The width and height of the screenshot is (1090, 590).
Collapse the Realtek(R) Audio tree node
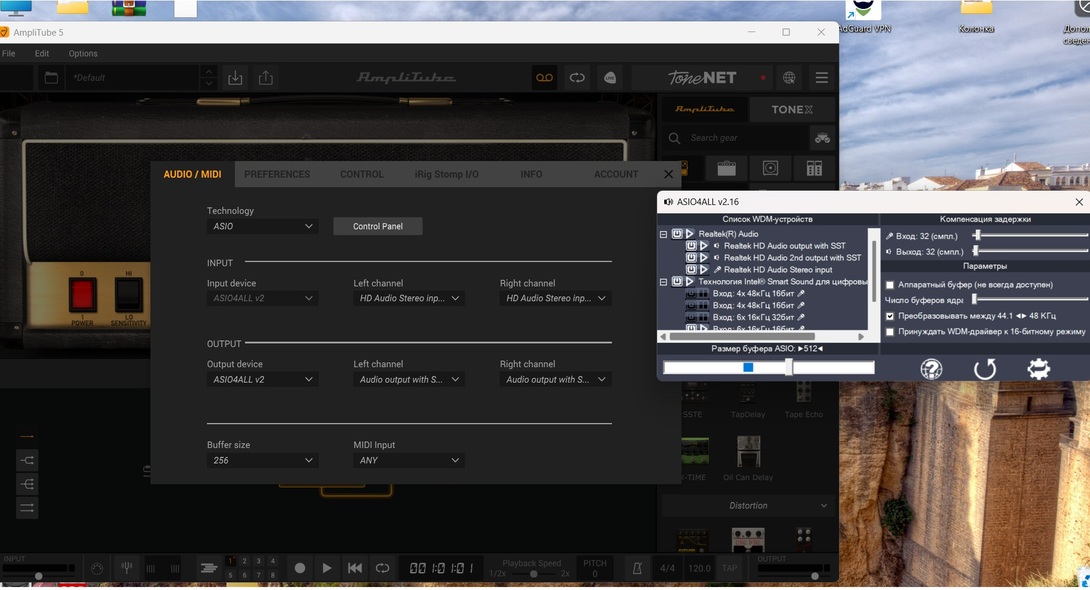pyautogui.click(x=663, y=234)
